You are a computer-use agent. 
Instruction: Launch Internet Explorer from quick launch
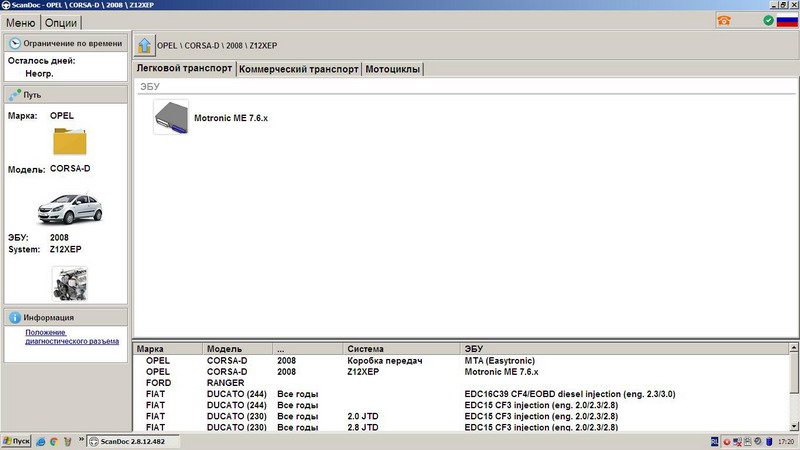click(41, 442)
